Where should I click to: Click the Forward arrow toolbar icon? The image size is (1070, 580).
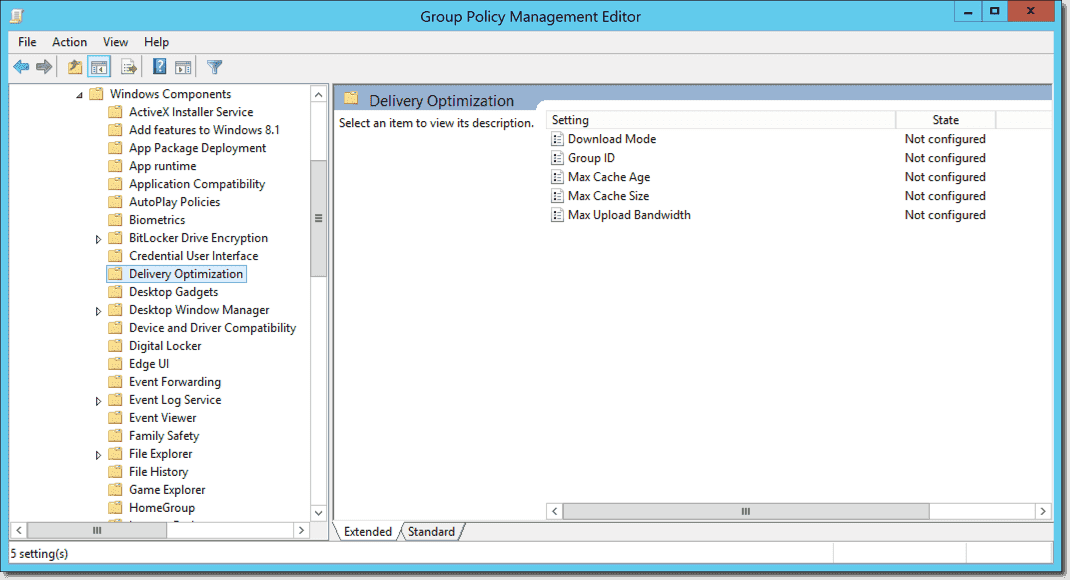click(44, 67)
